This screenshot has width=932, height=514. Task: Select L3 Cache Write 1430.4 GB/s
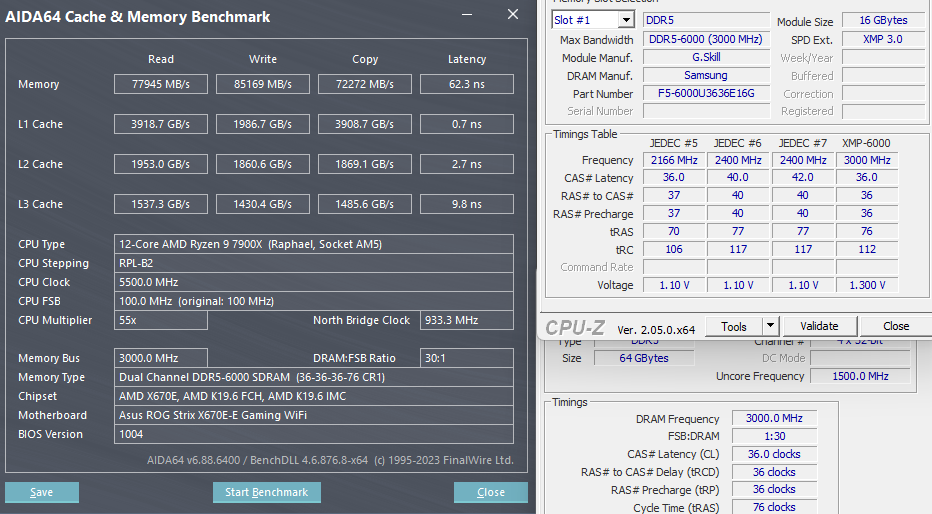(263, 204)
